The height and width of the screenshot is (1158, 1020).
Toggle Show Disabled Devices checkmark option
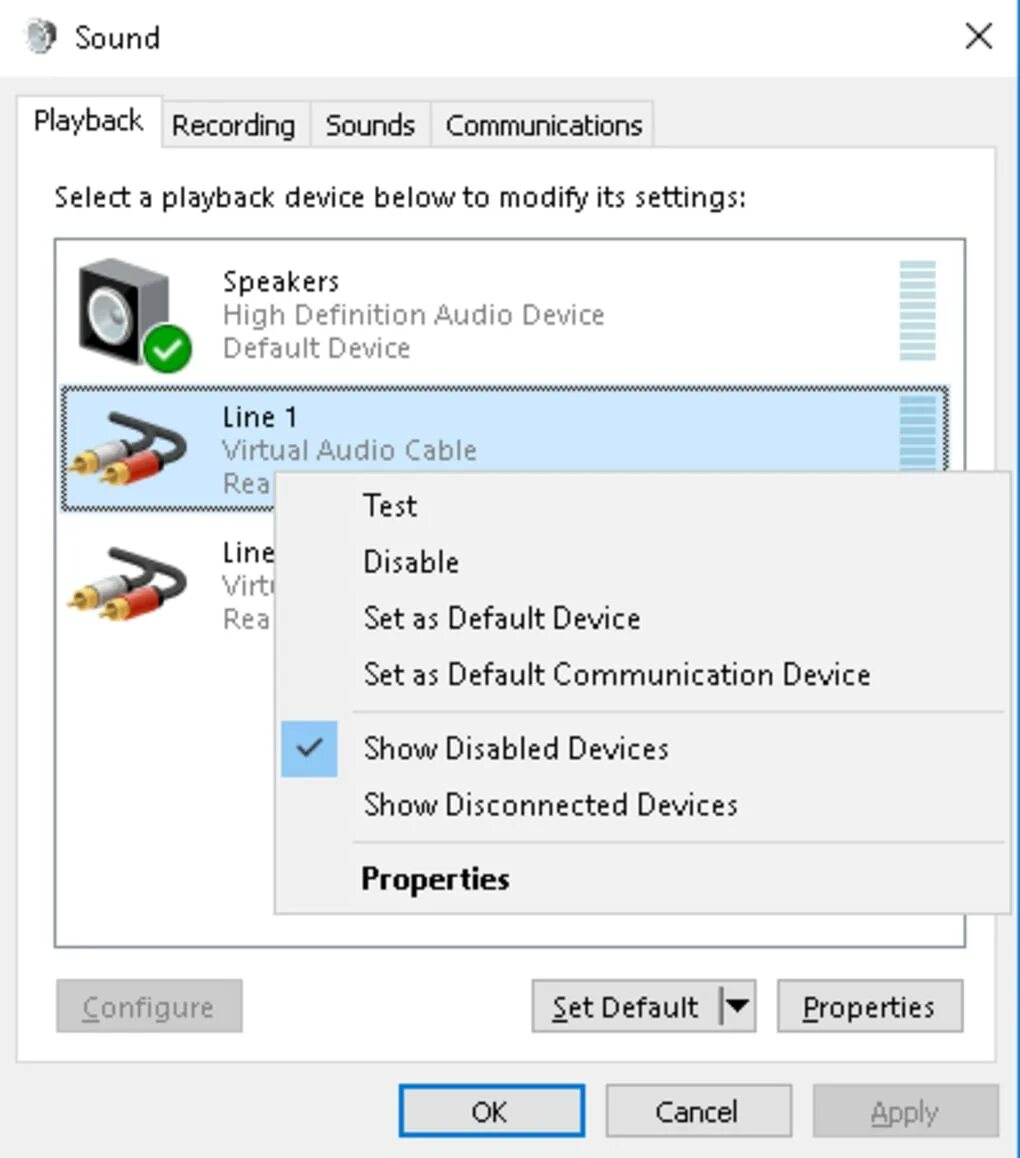516,749
